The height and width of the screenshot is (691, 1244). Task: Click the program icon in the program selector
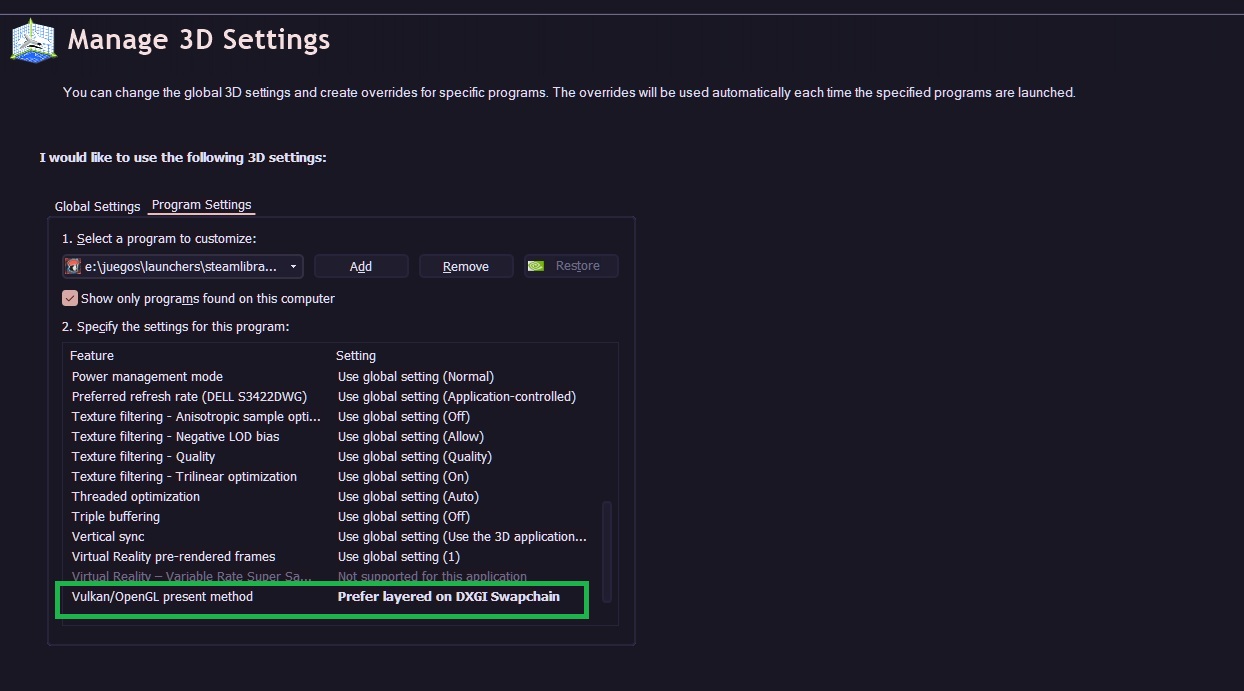click(73, 266)
